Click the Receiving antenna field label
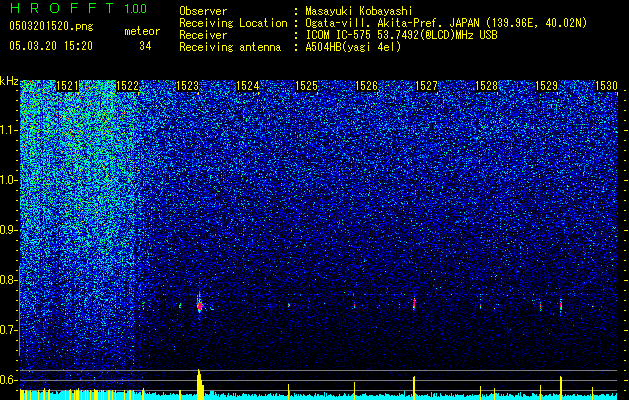Image resolution: width=629 pixels, height=400 pixels. 230,47
